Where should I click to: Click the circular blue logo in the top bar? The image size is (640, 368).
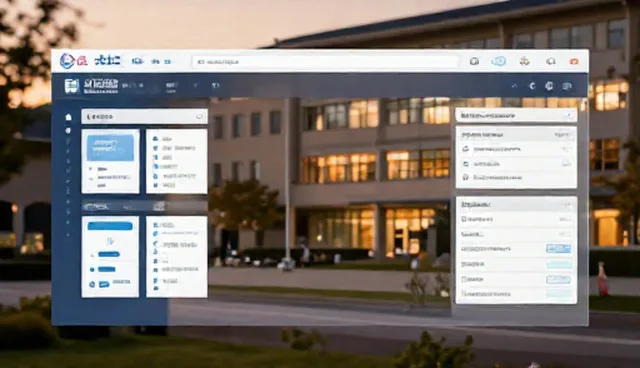[66, 61]
